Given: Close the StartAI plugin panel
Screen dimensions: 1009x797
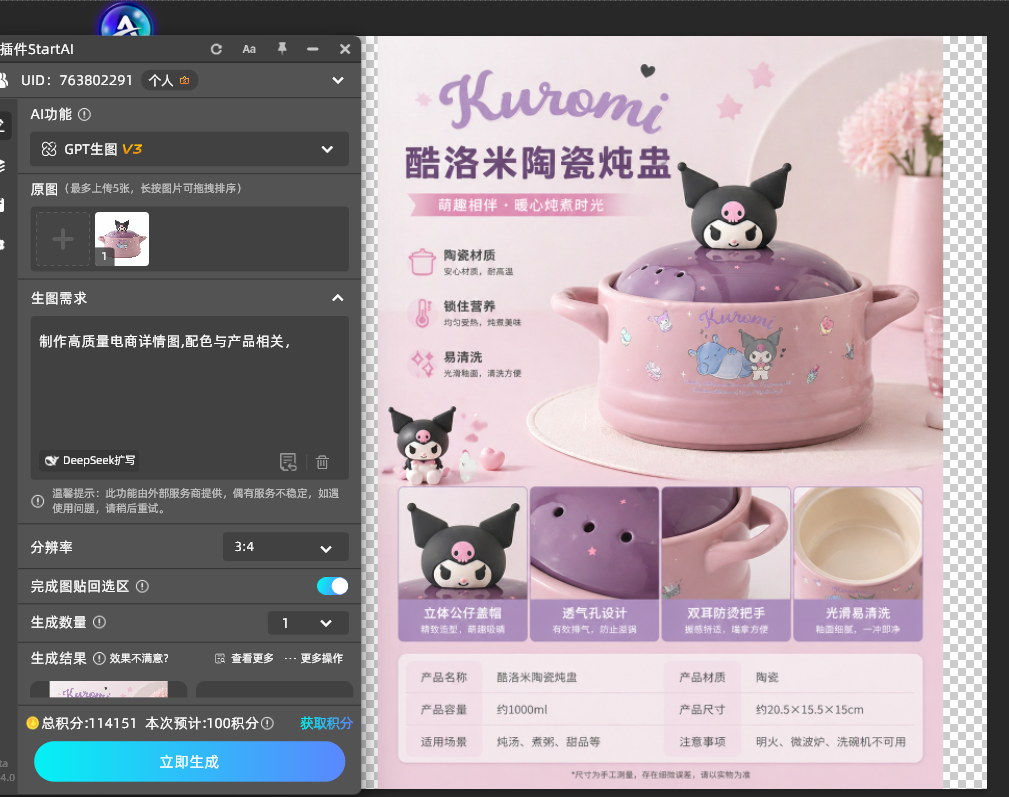Looking at the screenshot, I should [x=345, y=50].
